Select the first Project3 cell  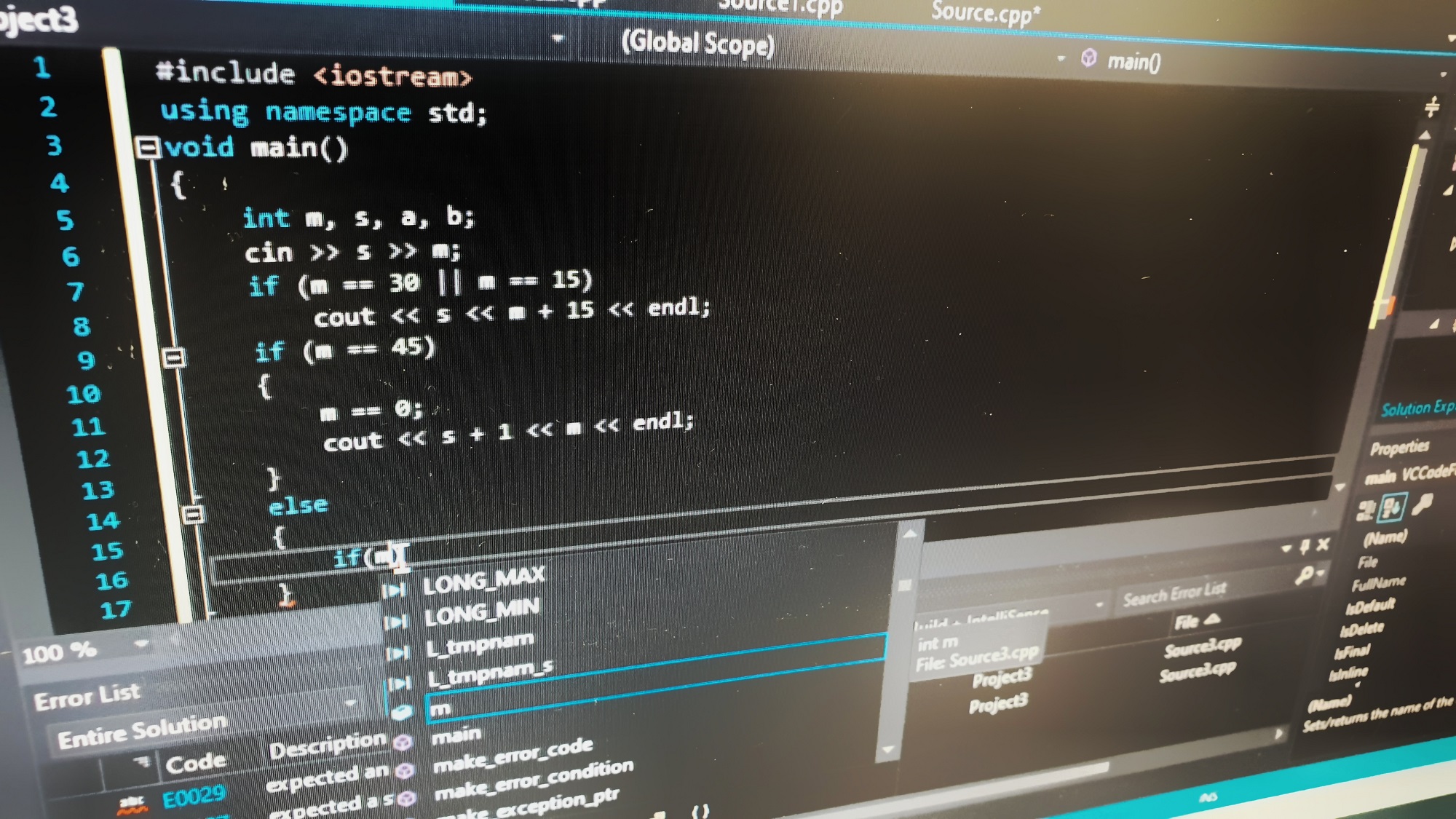pyautogui.click(x=1002, y=678)
